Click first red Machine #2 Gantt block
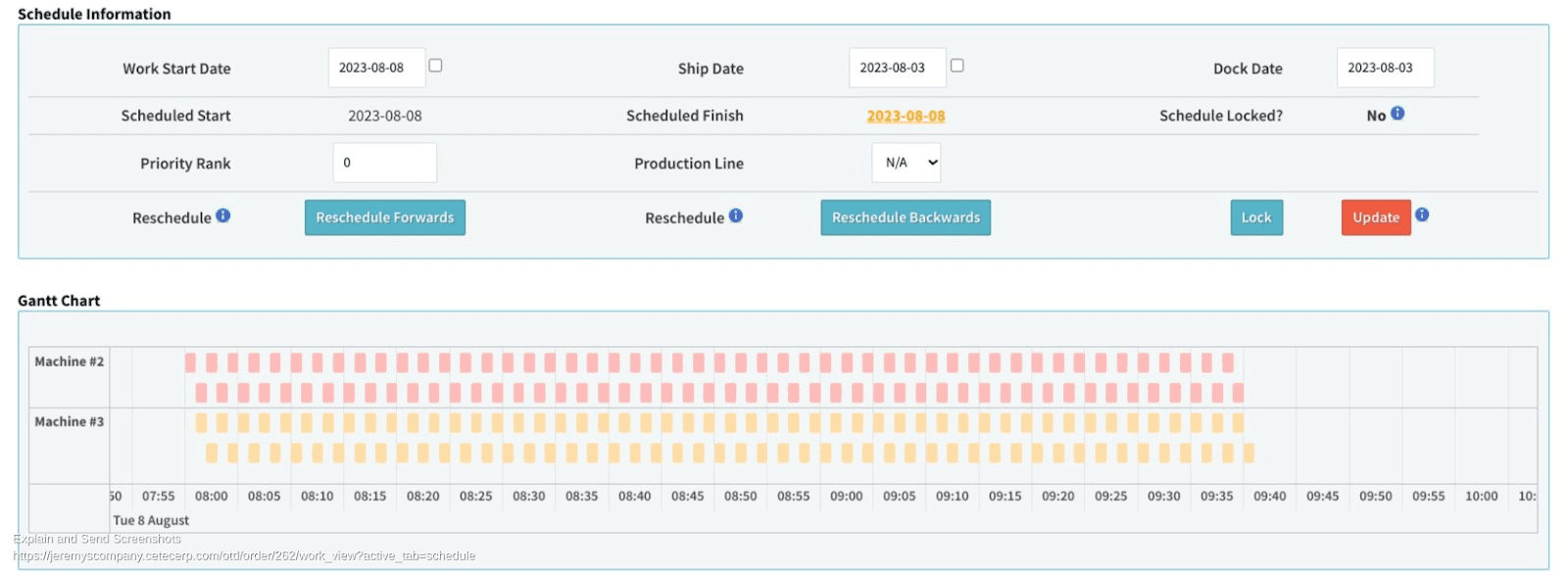 coord(190,362)
